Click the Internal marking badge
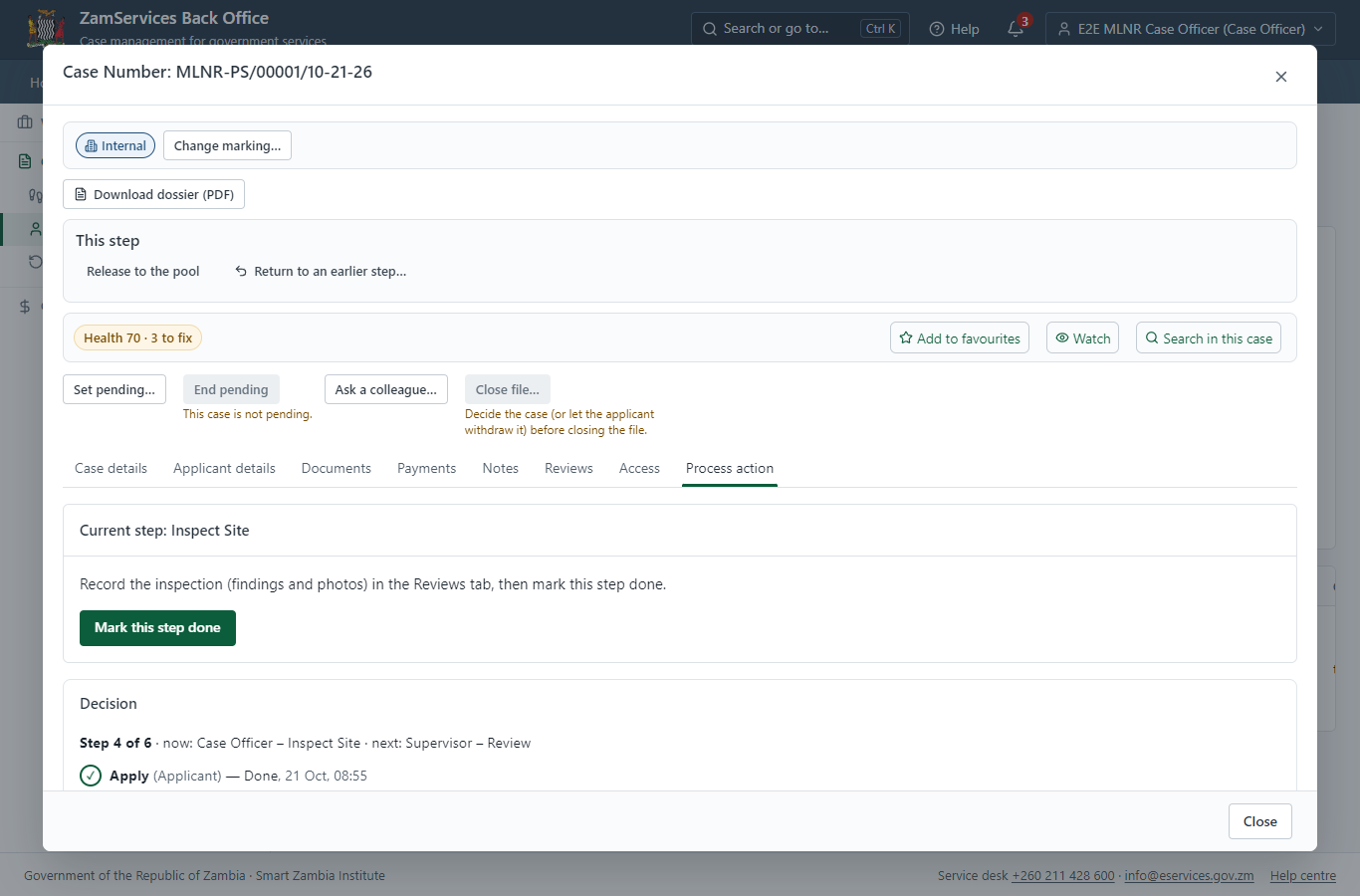 click(x=115, y=145)
